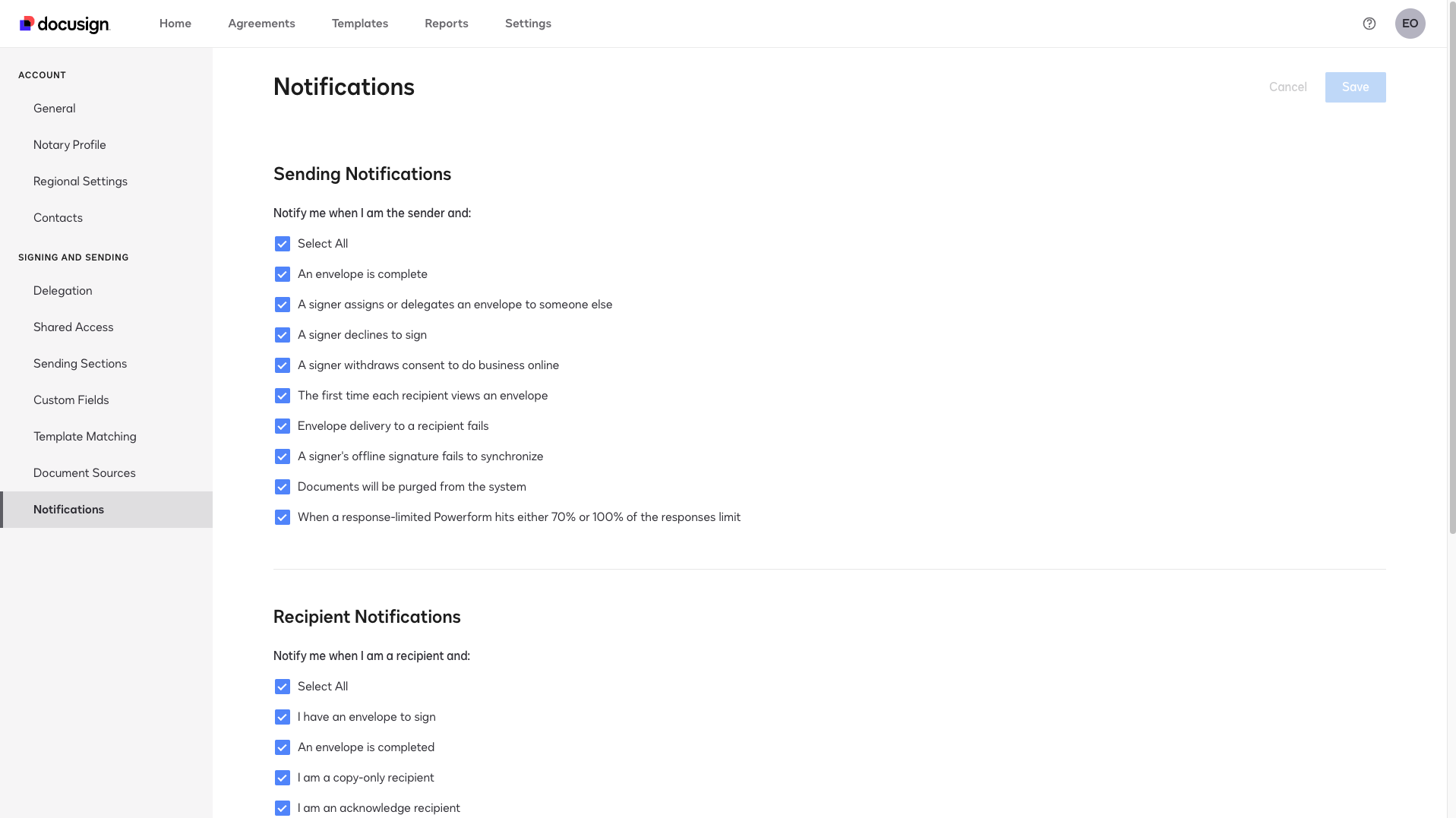Uncheck 'Envelope delivery to a recipient fails'

tap(282, 426)
